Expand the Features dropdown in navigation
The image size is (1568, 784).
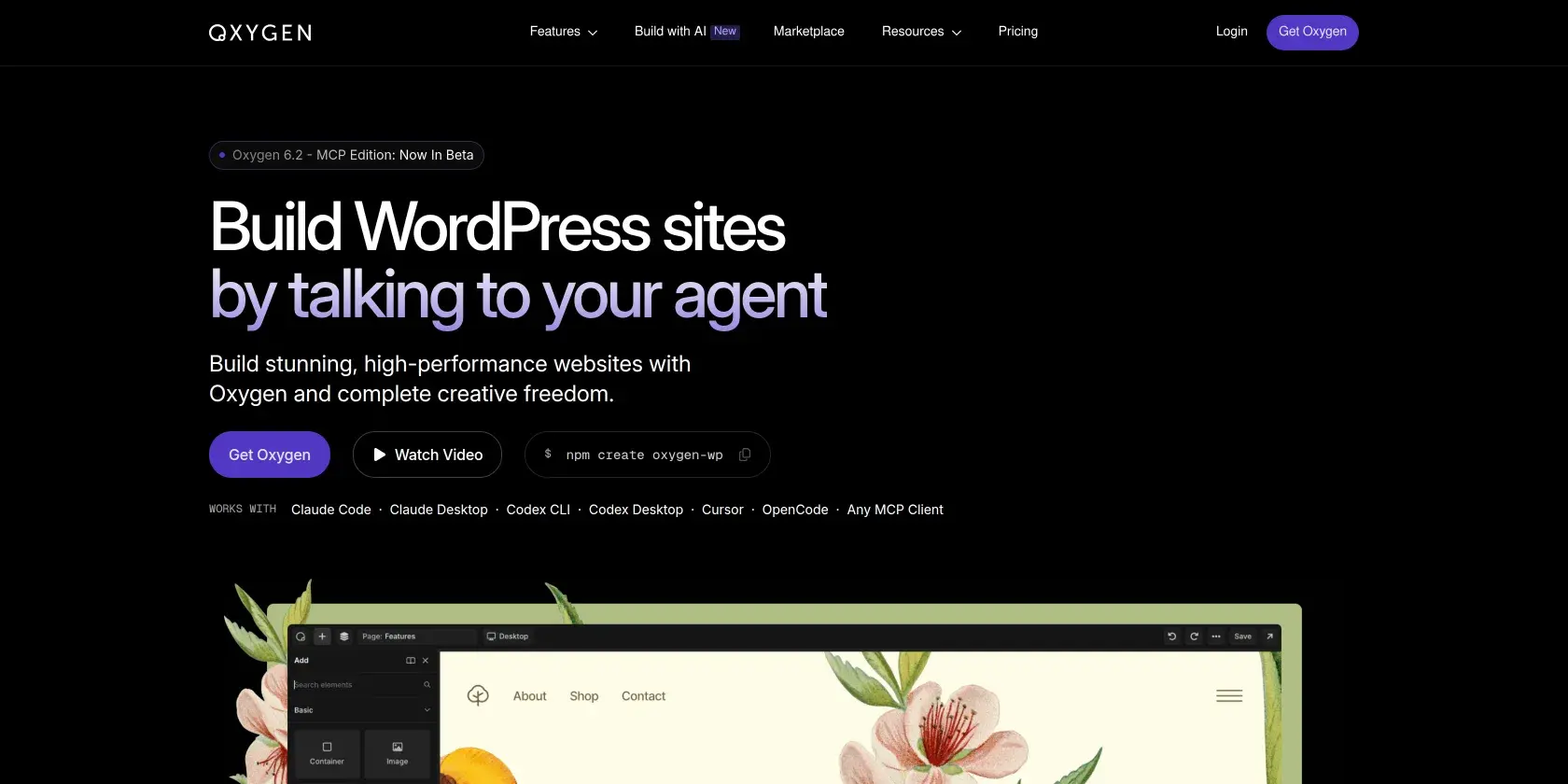[564, 32]
